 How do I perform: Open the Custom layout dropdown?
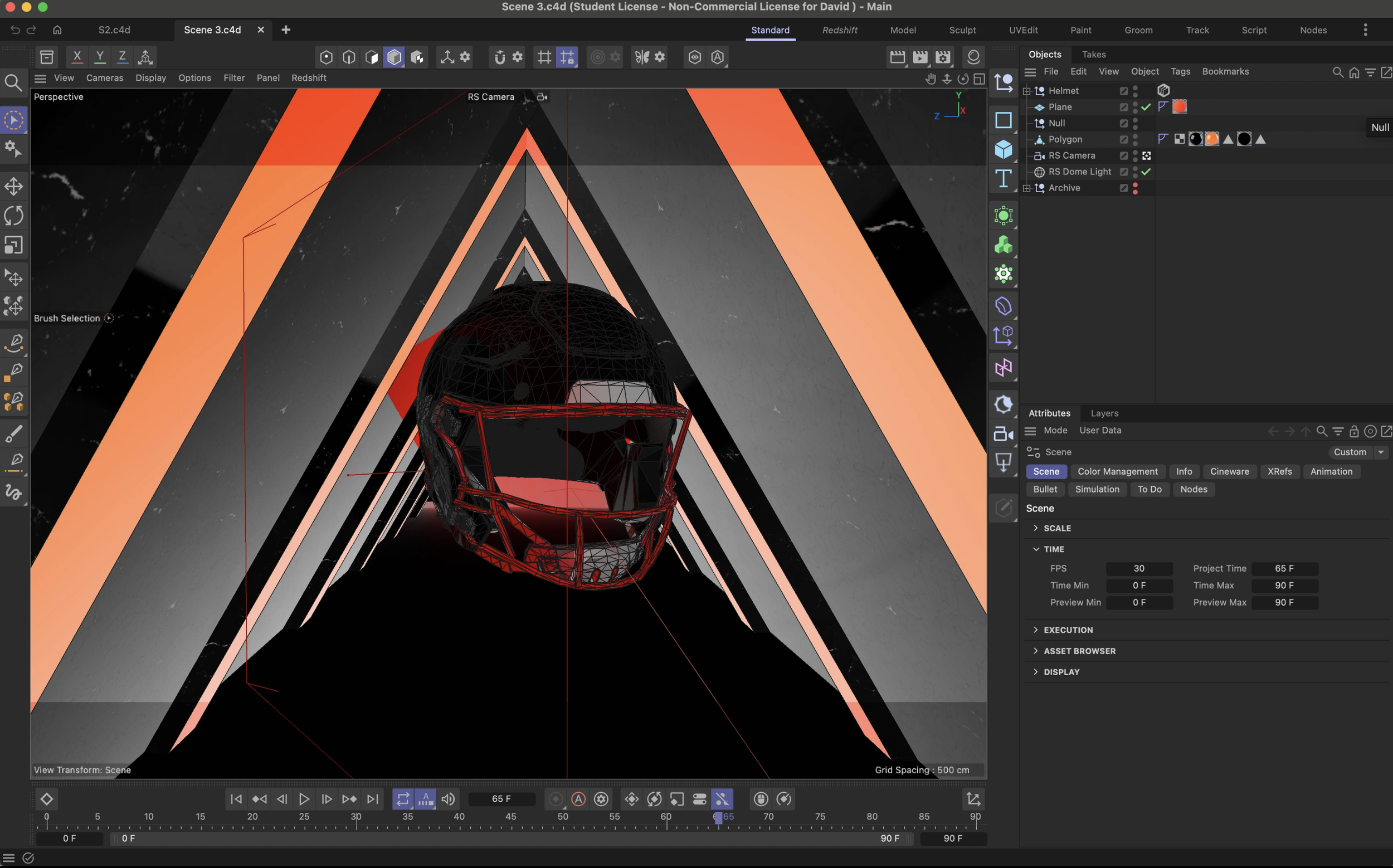1381,452
